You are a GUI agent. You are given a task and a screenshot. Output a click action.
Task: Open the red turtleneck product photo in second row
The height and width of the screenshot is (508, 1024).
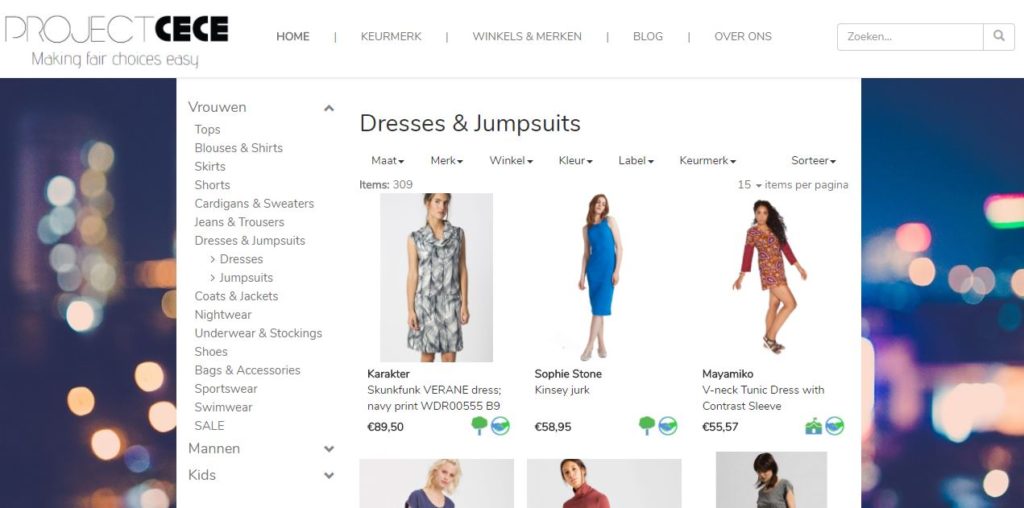coord(604,483)
